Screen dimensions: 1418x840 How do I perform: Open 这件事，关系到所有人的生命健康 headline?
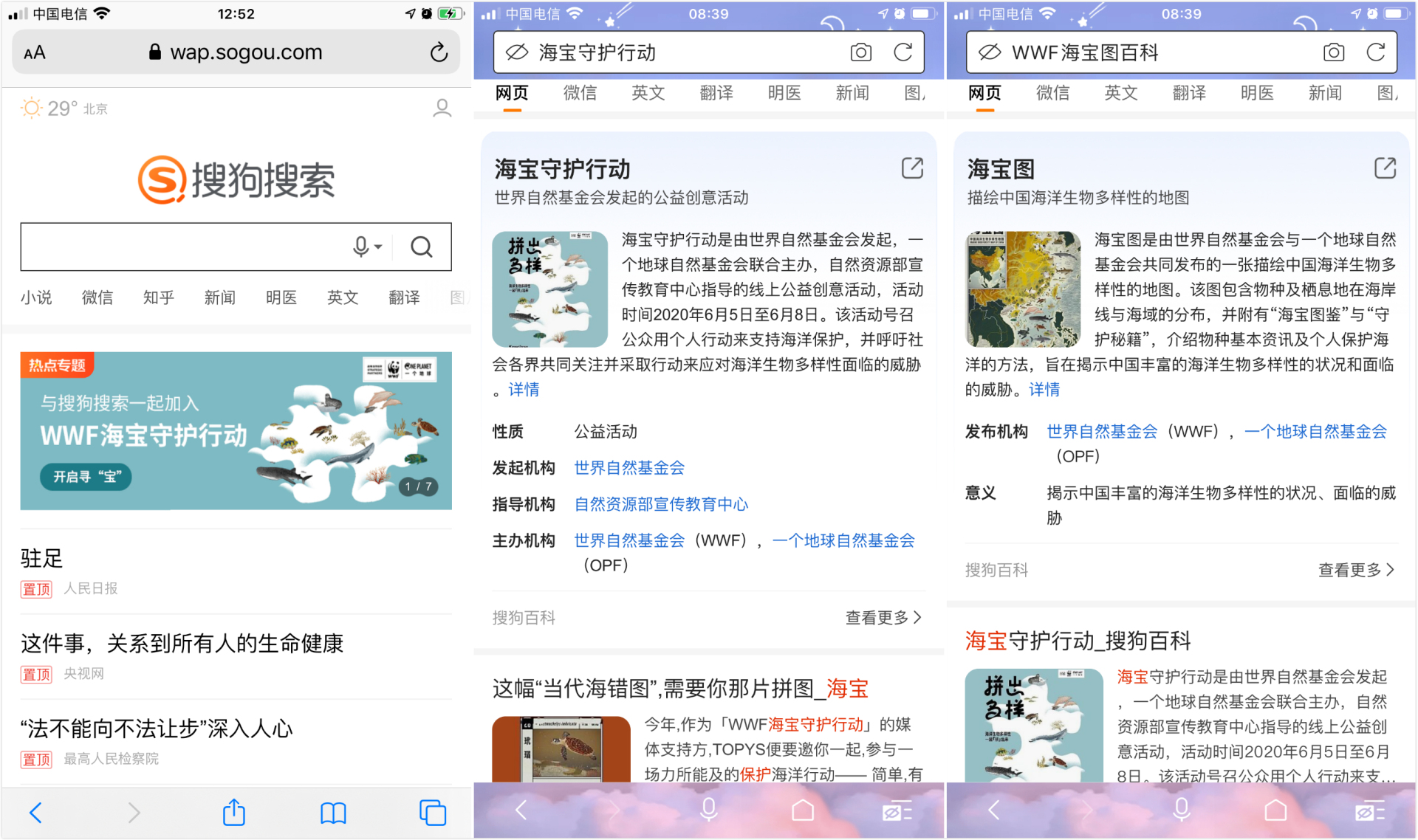click(x=182, y=644)
